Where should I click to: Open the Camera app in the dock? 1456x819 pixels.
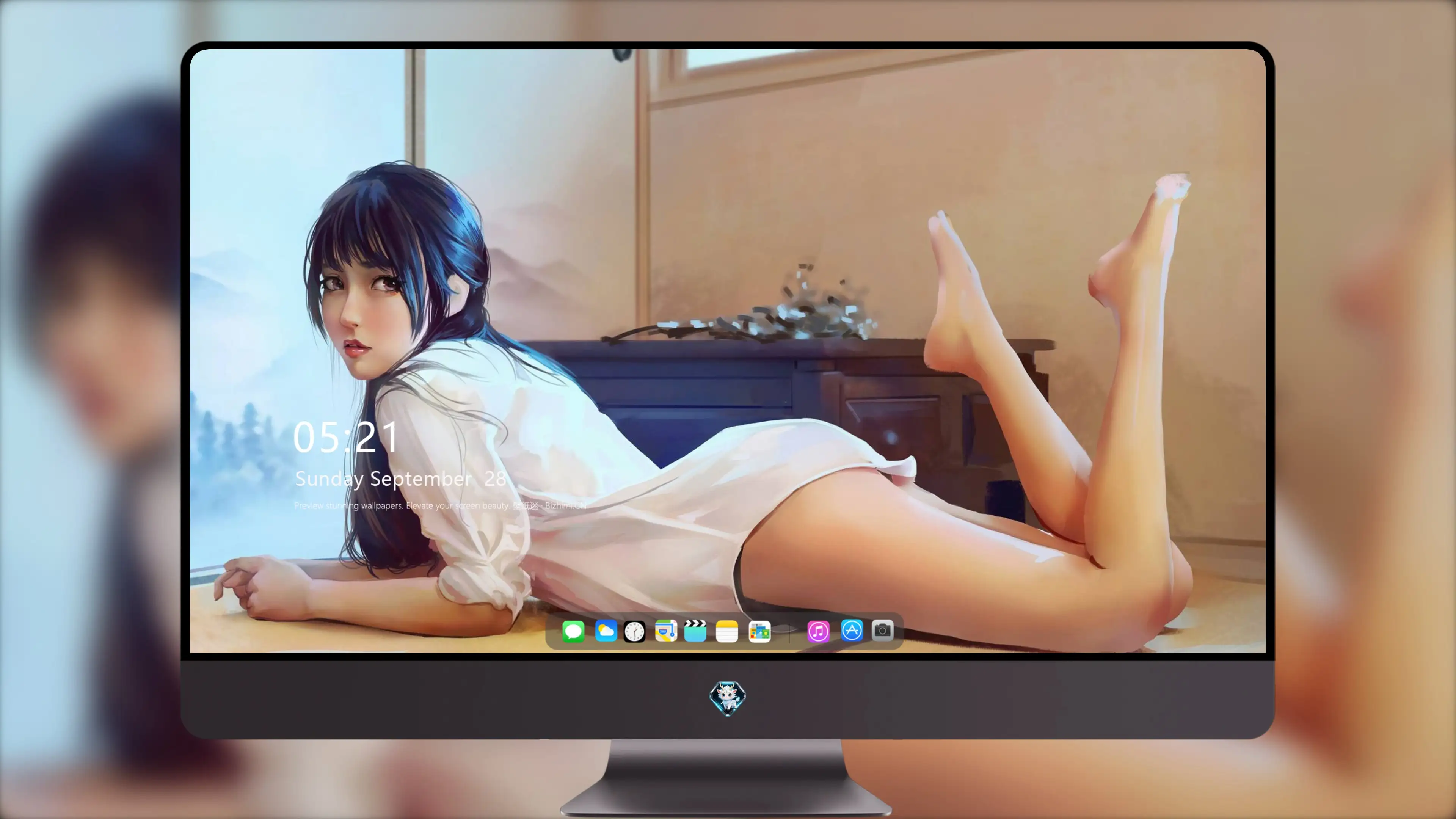(882, 630)
